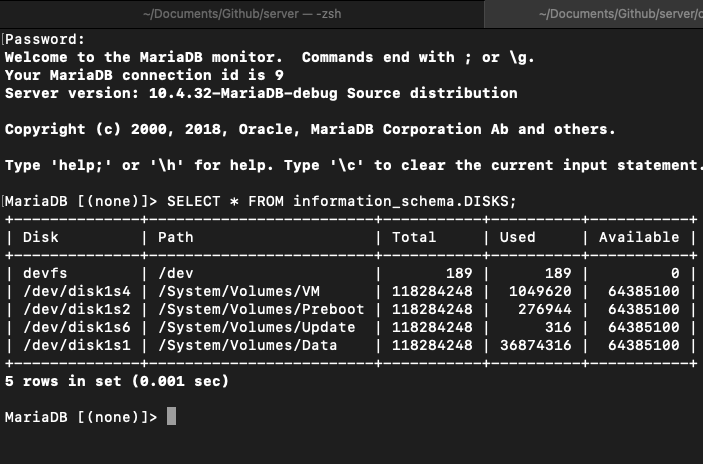Click the cursor block at the MariaDB prompt

click(x=171, y=416)
